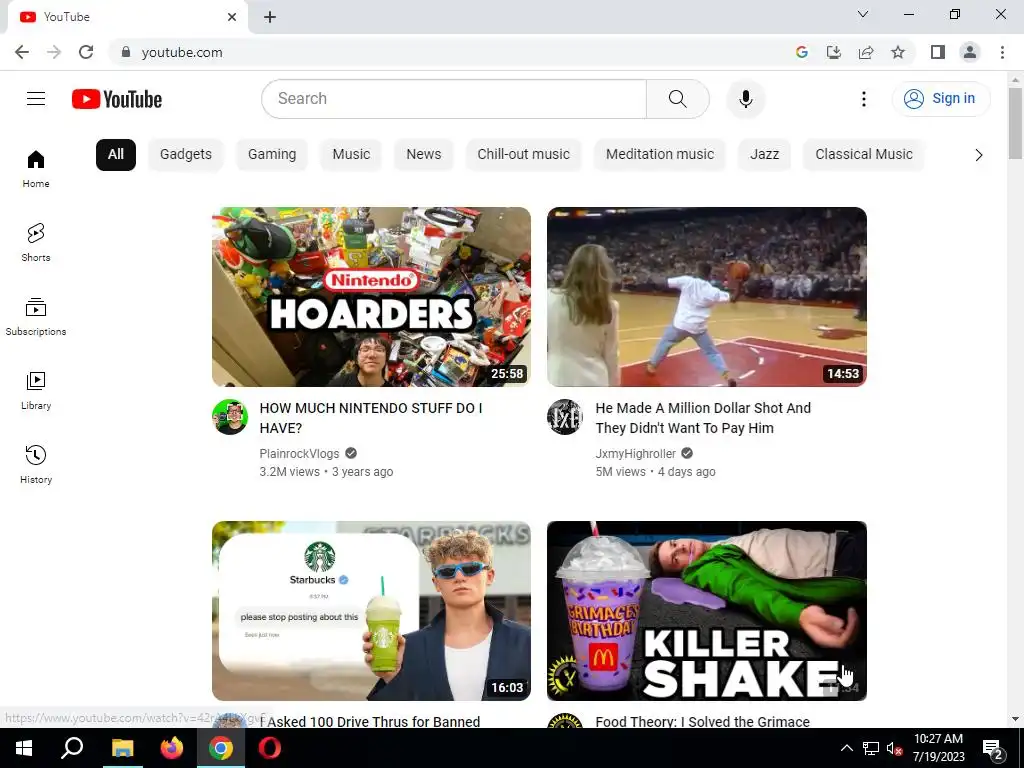
Task: Click the Starbucks video thumbnail
Action: click(371, 611)
